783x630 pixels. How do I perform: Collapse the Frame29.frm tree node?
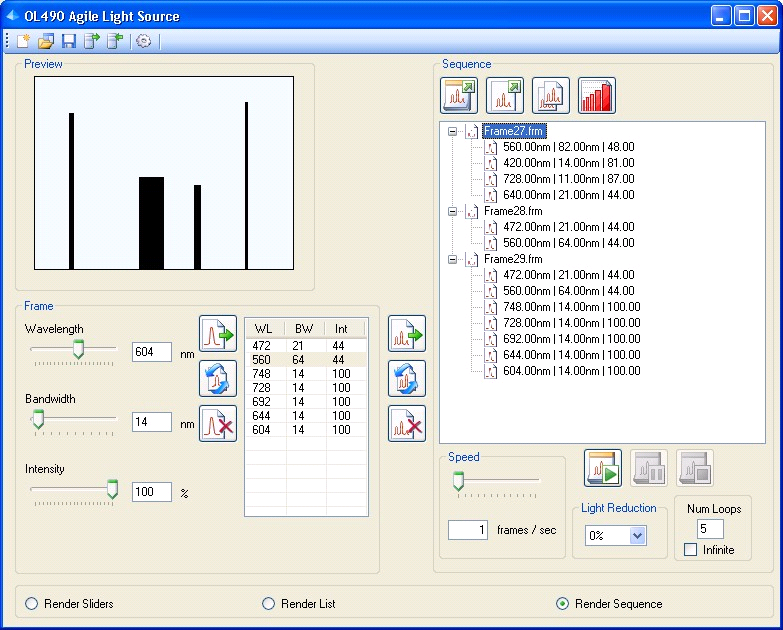coord(452,260)
